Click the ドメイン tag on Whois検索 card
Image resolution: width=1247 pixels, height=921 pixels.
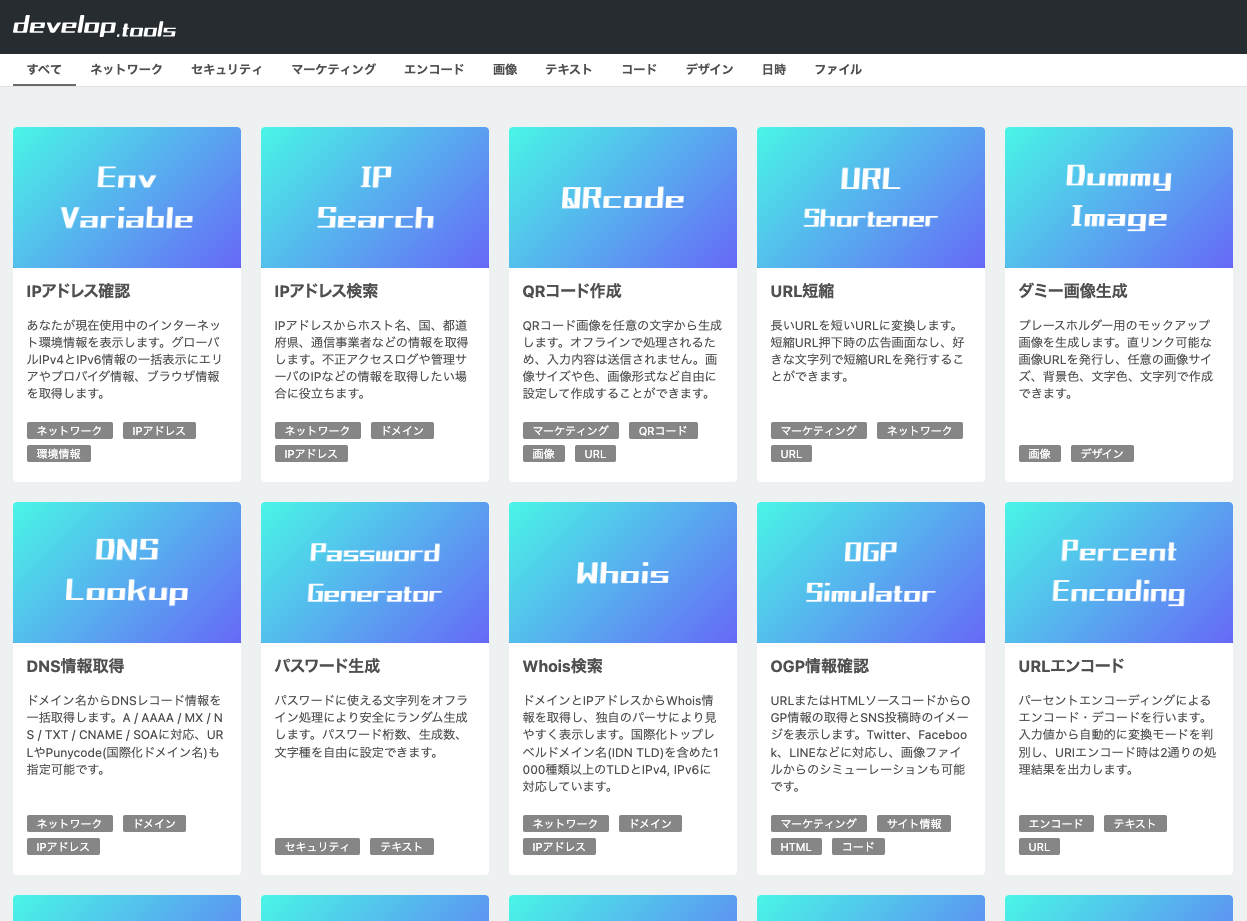tap(649, 823)
